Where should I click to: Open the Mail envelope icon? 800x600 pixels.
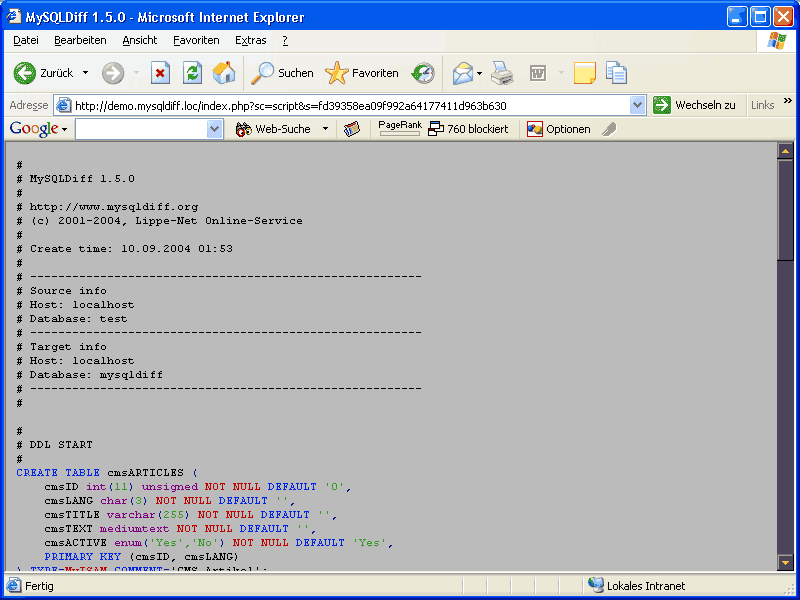[463, 73]
